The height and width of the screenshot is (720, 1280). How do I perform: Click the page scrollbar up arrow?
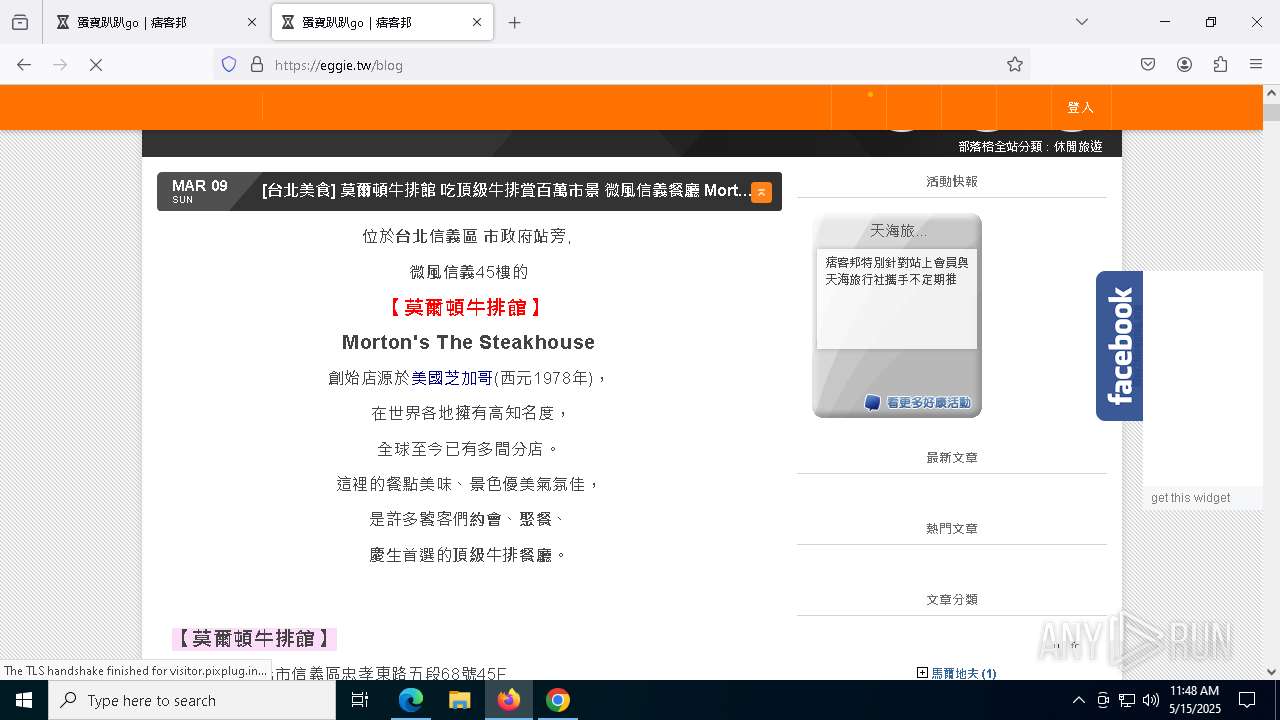(1271, 93)
